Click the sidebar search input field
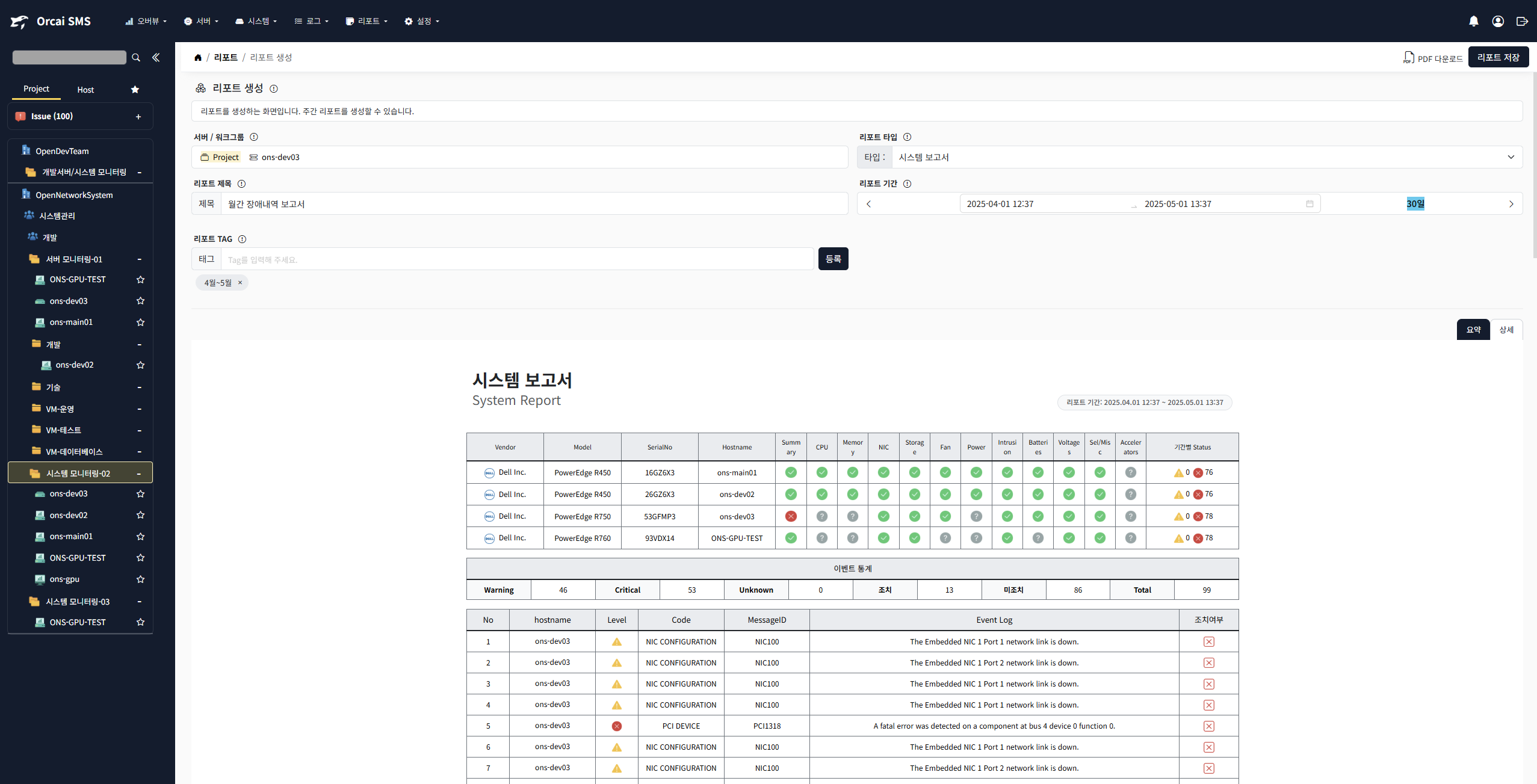Image resolution: width=1537 pixels, height=784 pixels. 69,57
